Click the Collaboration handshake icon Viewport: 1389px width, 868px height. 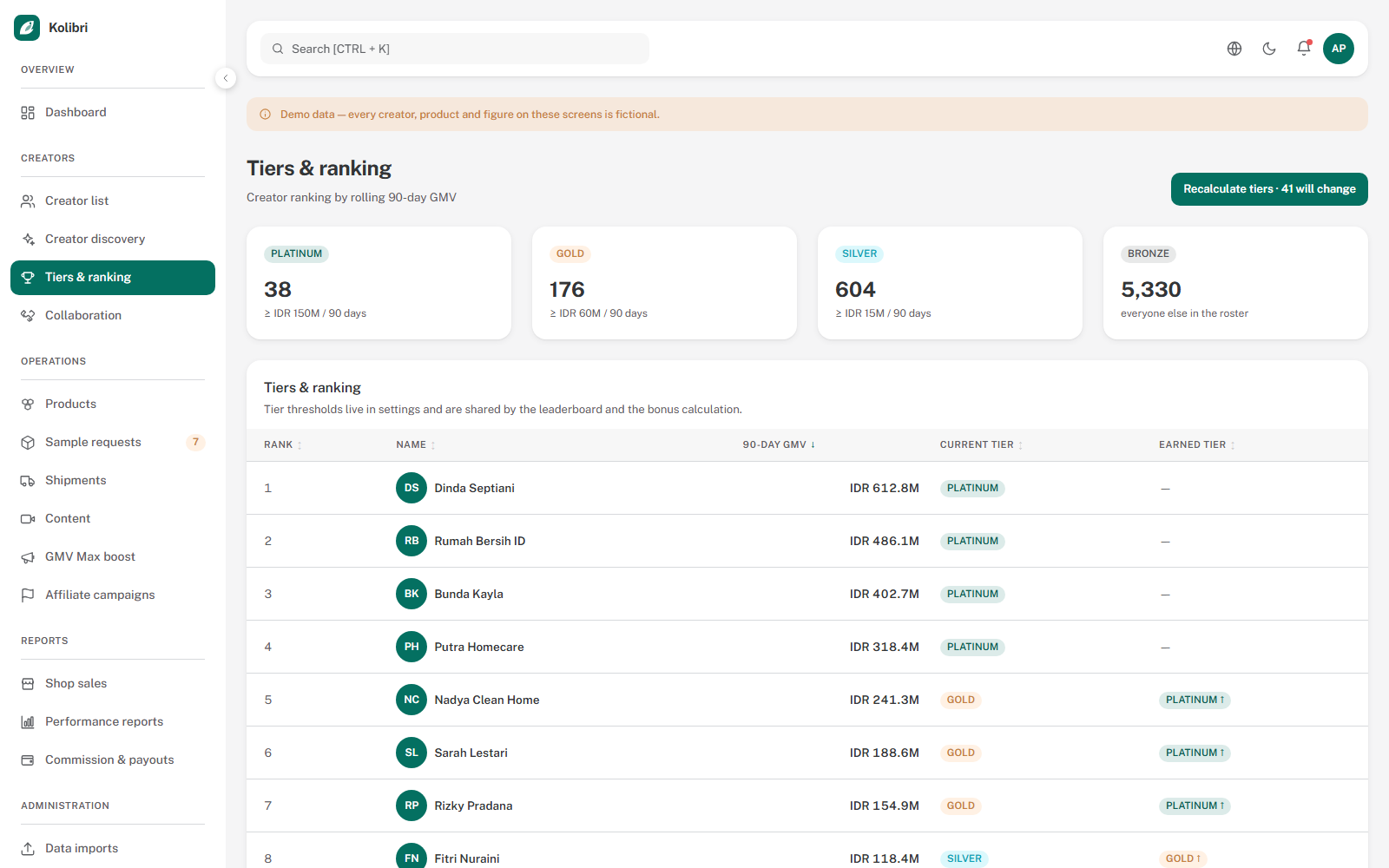28,316
